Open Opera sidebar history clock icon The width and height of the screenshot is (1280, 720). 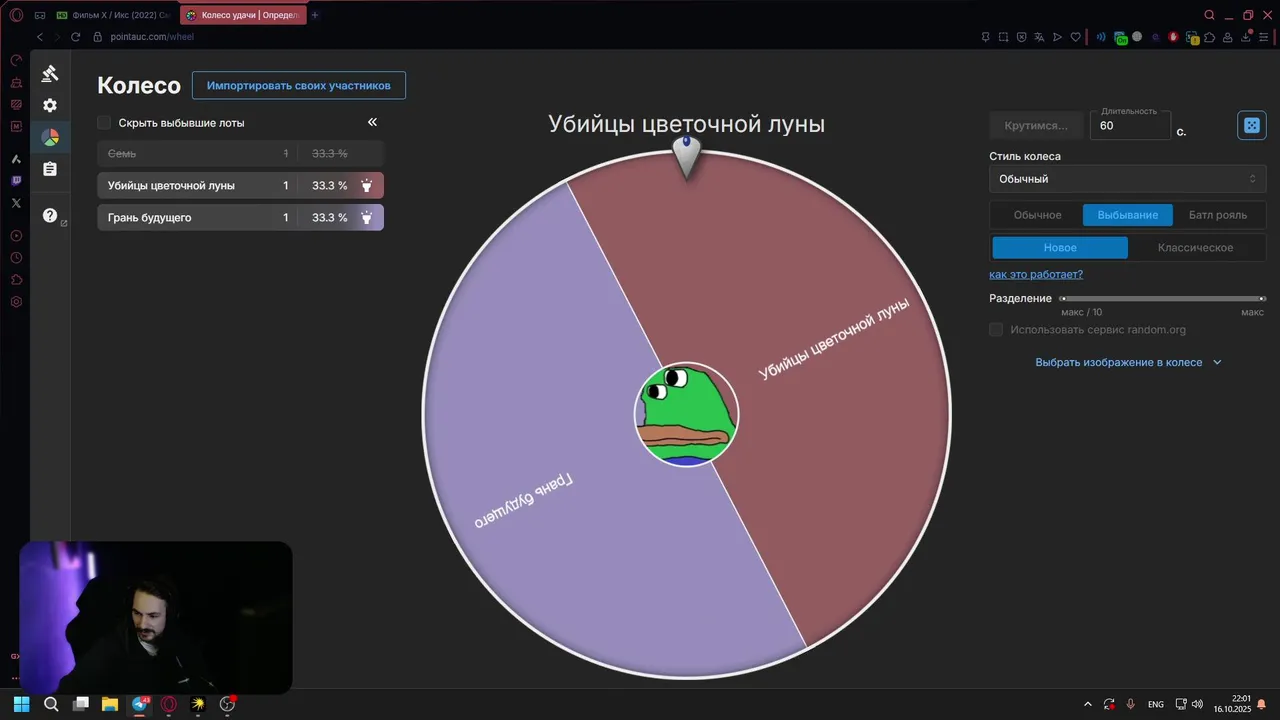(x=16, y=258)
